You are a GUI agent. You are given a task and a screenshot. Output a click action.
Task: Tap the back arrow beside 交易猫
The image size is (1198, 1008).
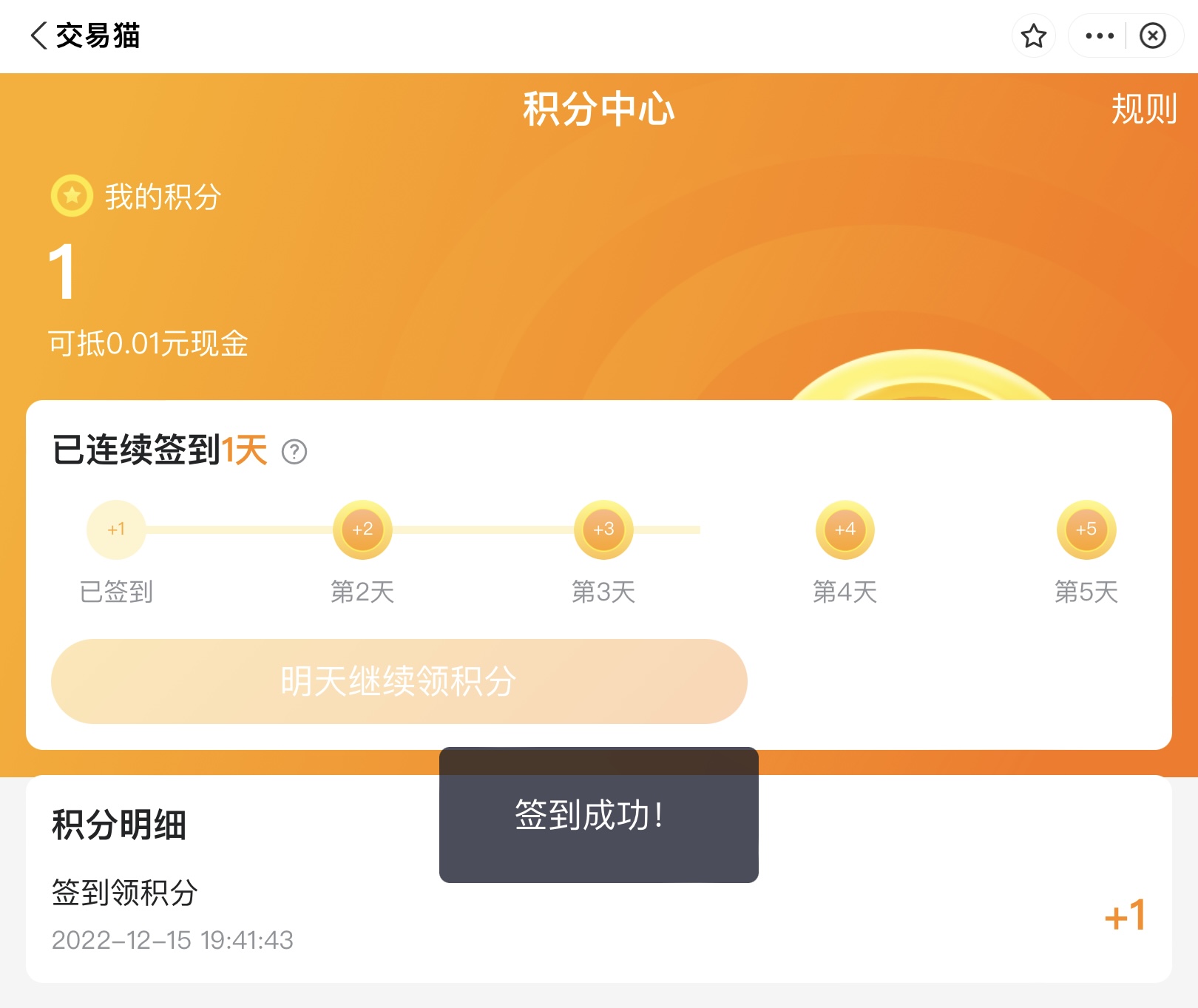coord(39,35)
